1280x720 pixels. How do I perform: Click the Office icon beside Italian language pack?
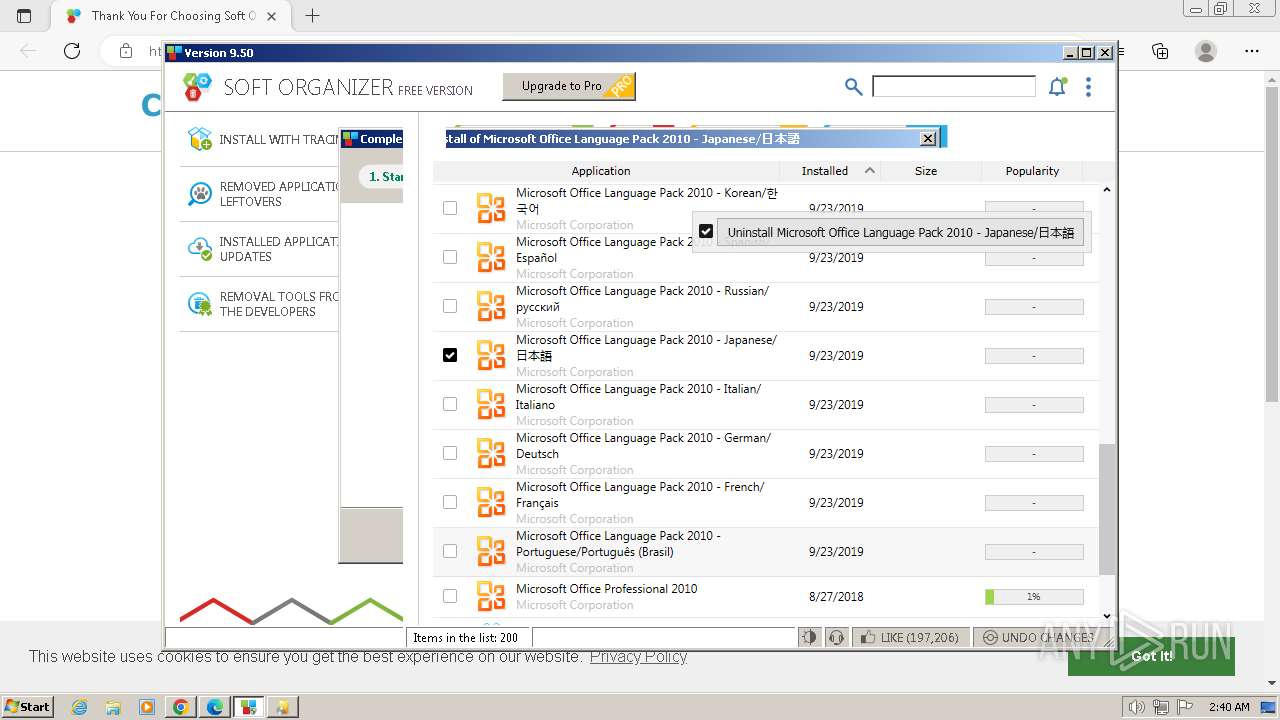[491, 404]
